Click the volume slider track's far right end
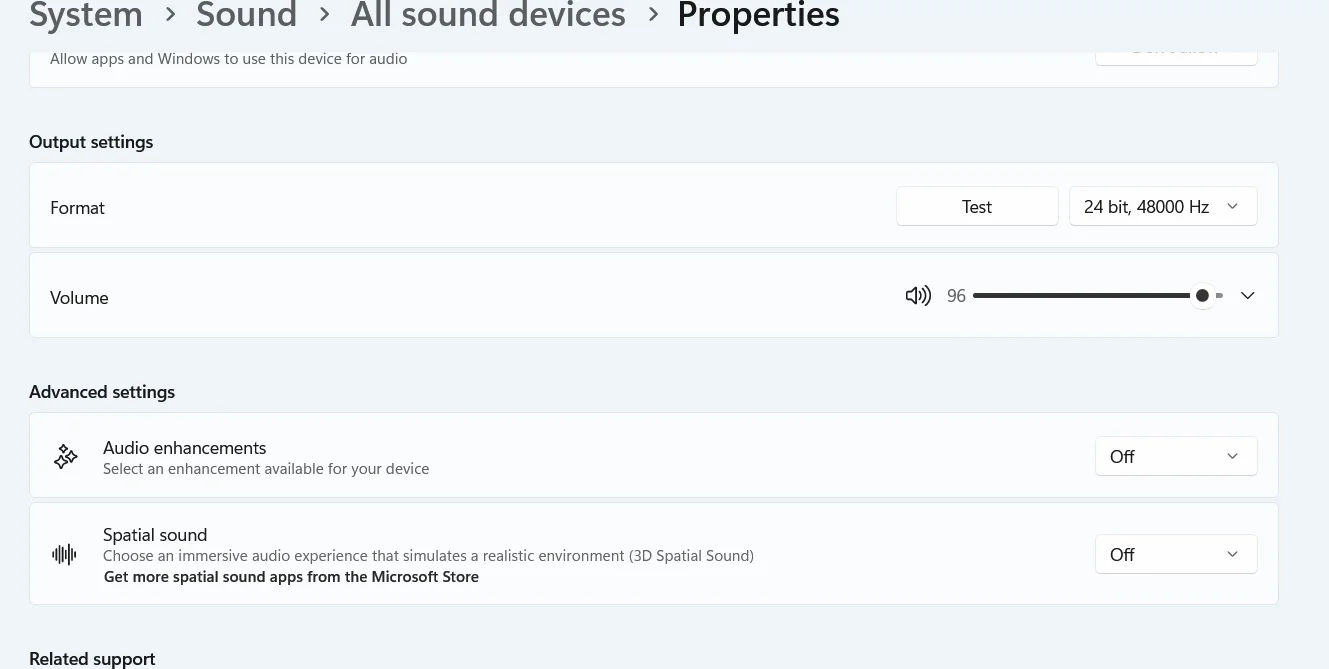This screenshot has width=1329, height=669. [x=1220, y=296]
